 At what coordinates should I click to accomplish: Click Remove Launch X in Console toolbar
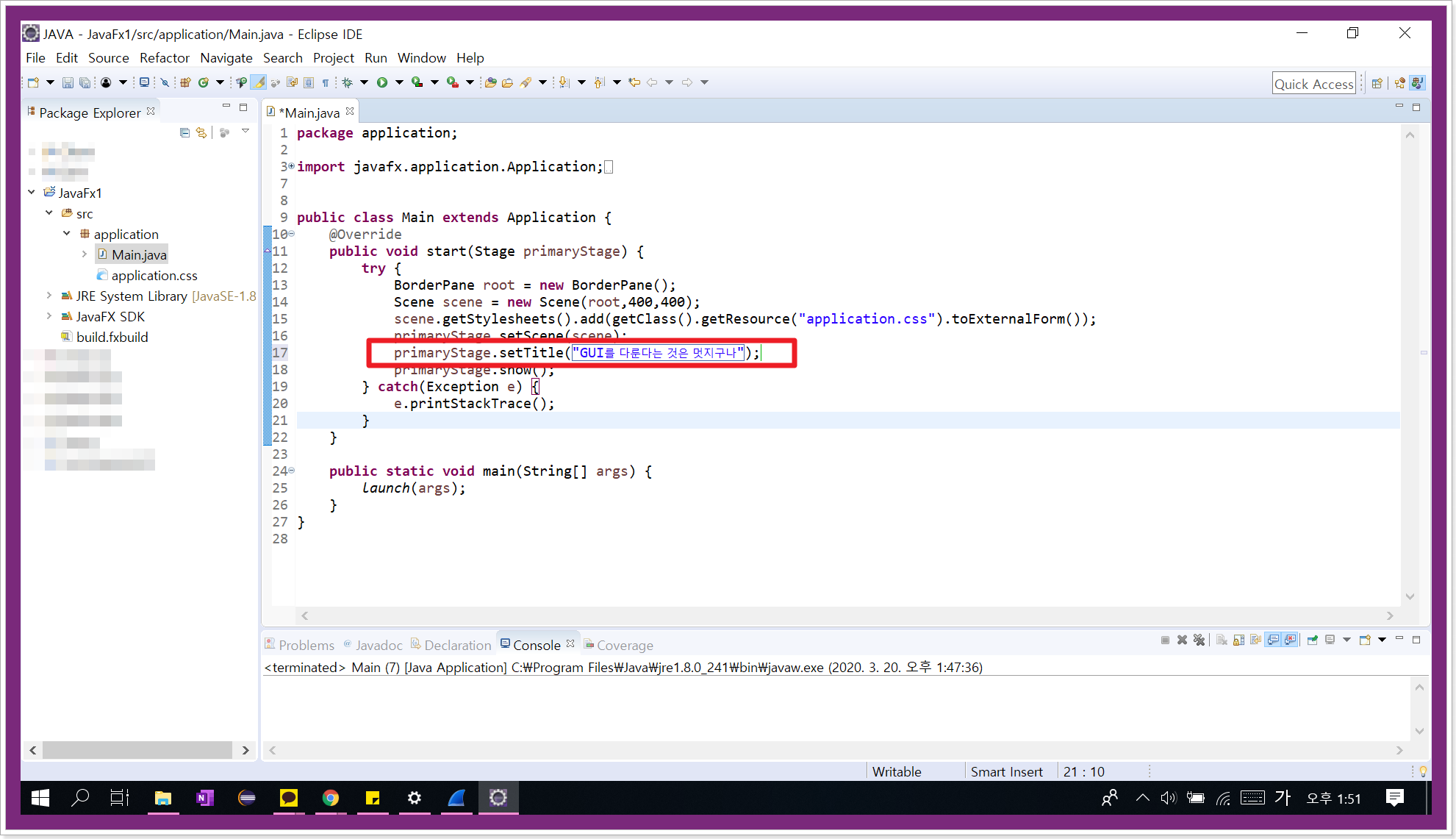click(1182, 640)
